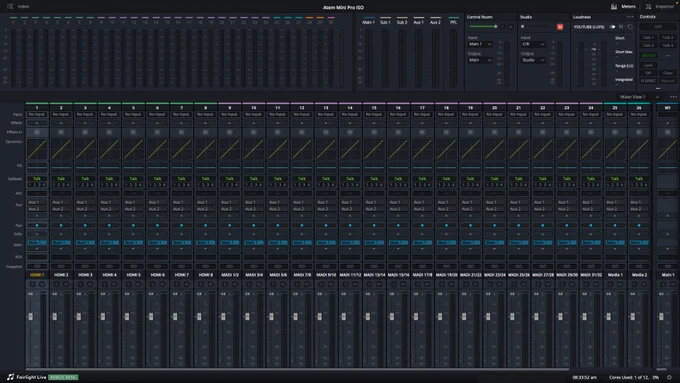The width and height of the screenshot is (680, 383).
Task: Toggle Effects In on channel 1
Action: [37, 132]
